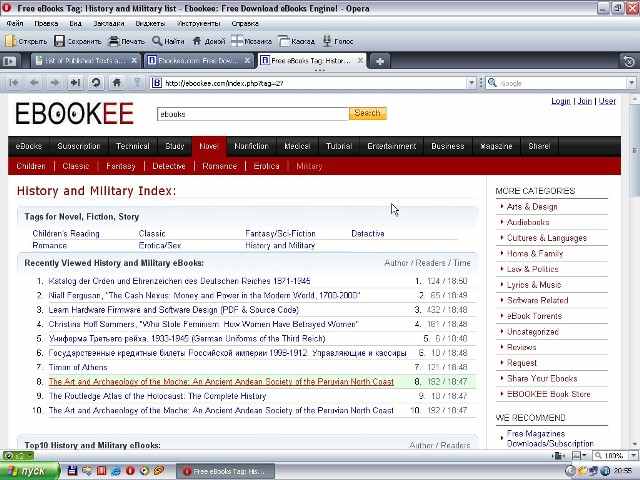Click the Children's Reading tag link
640x480 pixels.
[x=66, y=233]
